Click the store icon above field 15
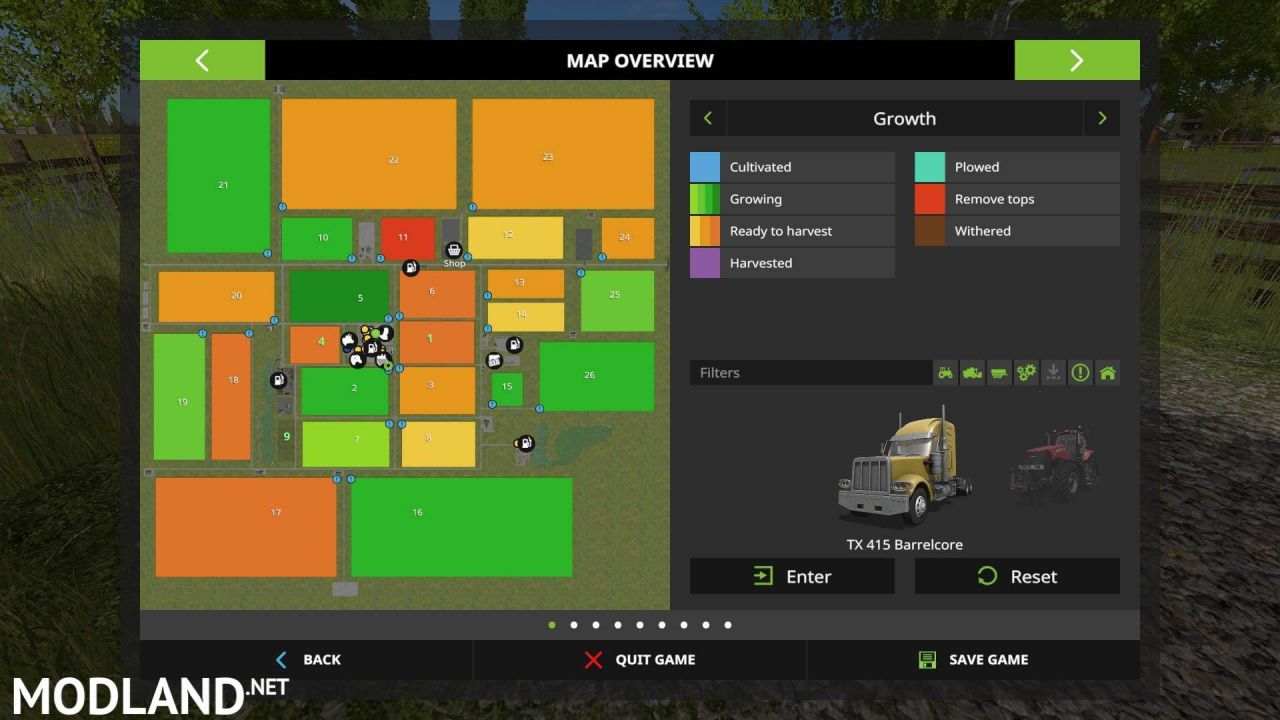The height and width of the screenshot is (720, 1280). 494,360
